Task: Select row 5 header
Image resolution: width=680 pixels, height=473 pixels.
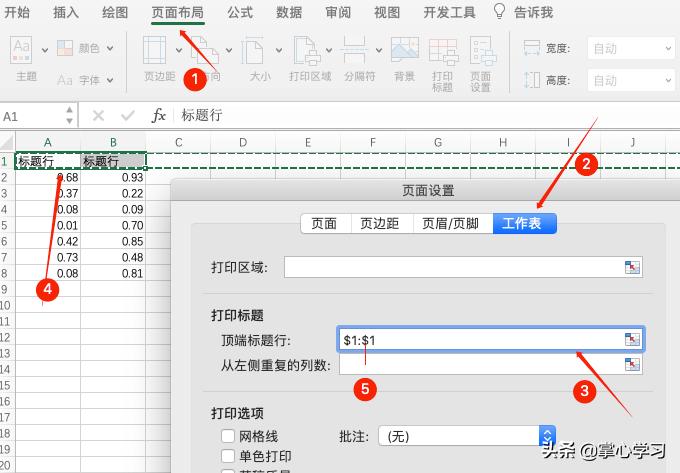Action: coord(7,225)
